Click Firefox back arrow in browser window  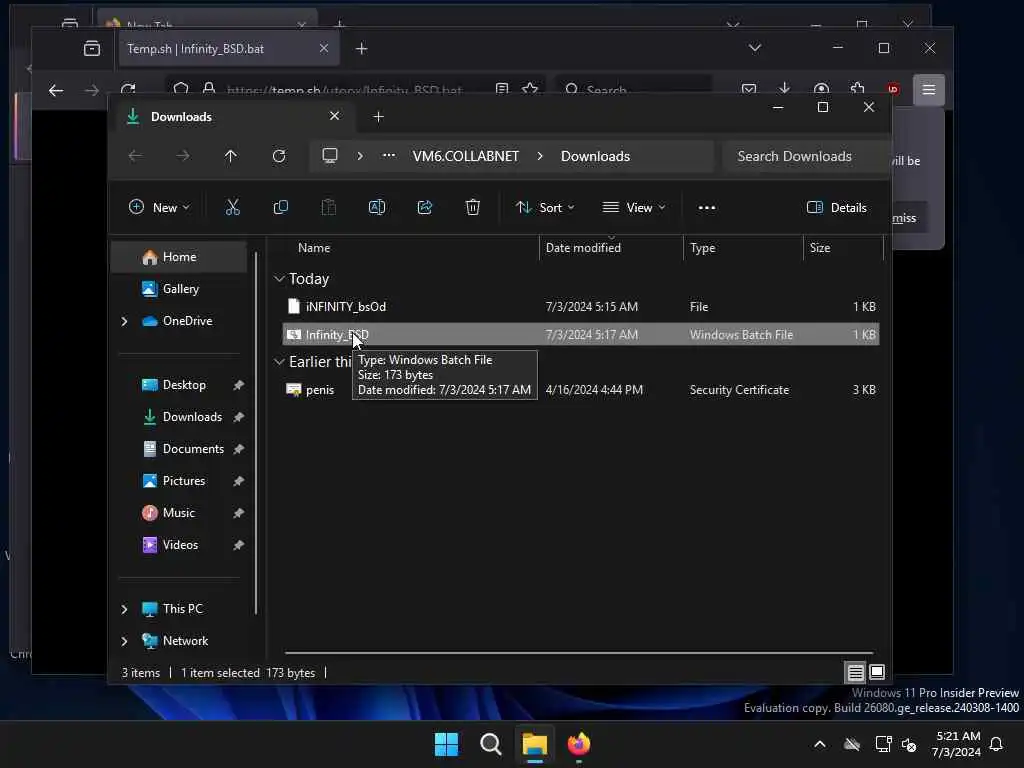tap(56, 90)
